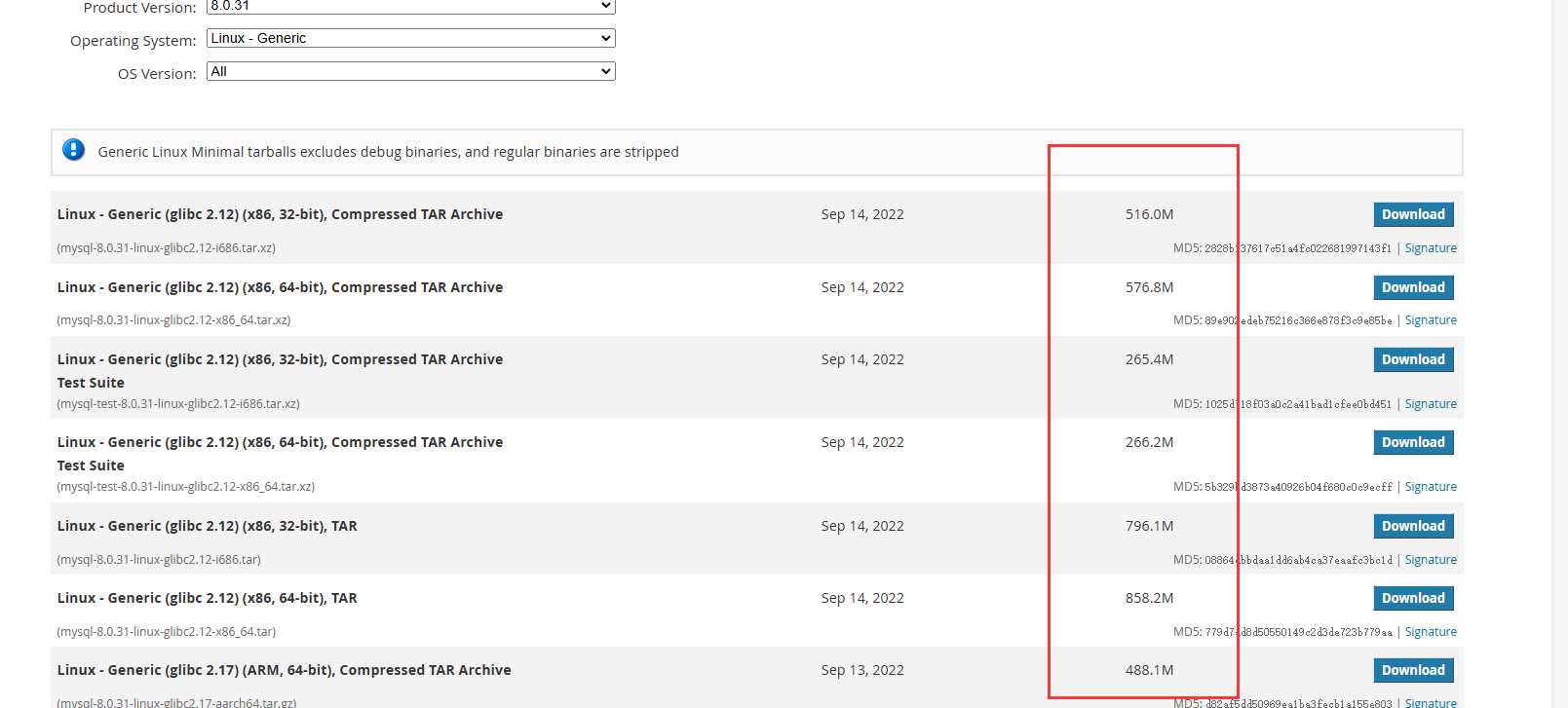
Task: Open Signature link for the ARM 64-bit archive
Action: (1431, 702)
